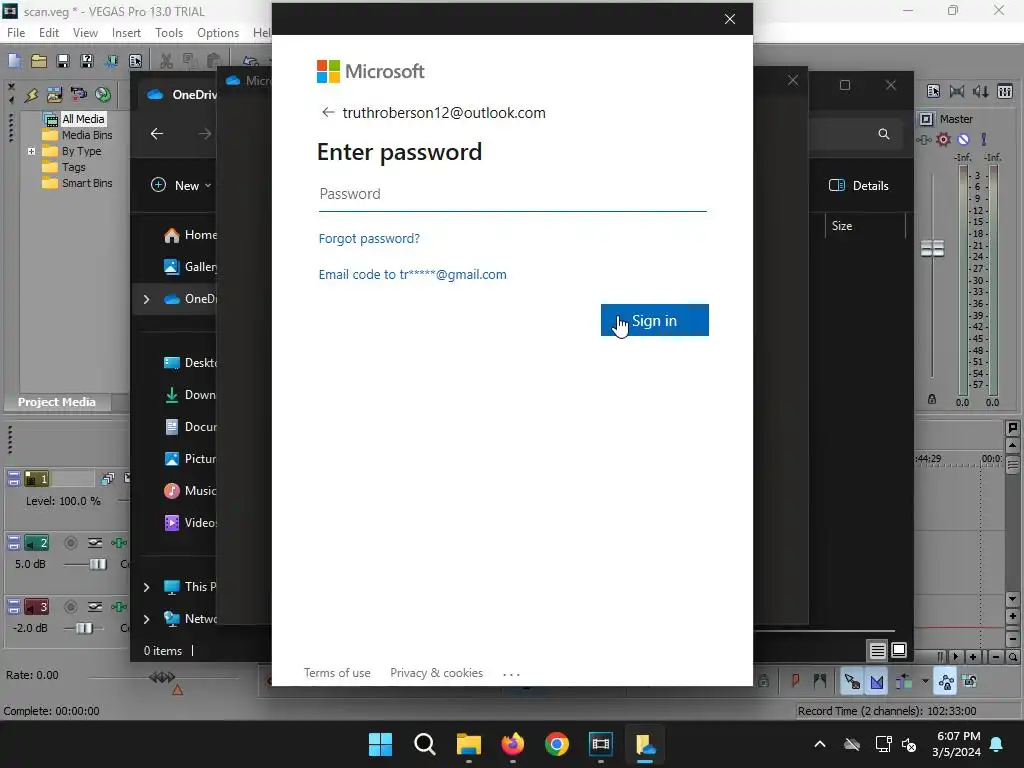Click the lightning bolt media icon
The image size is (1024, 768).
(31, 95)
